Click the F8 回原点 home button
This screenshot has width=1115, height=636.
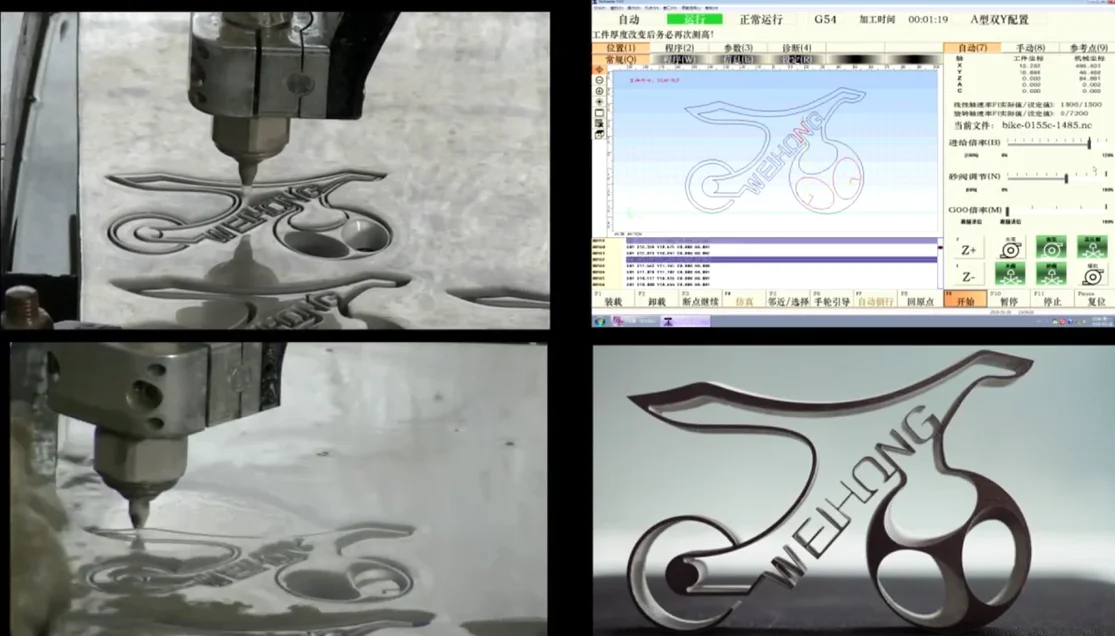tap(919, 299)
